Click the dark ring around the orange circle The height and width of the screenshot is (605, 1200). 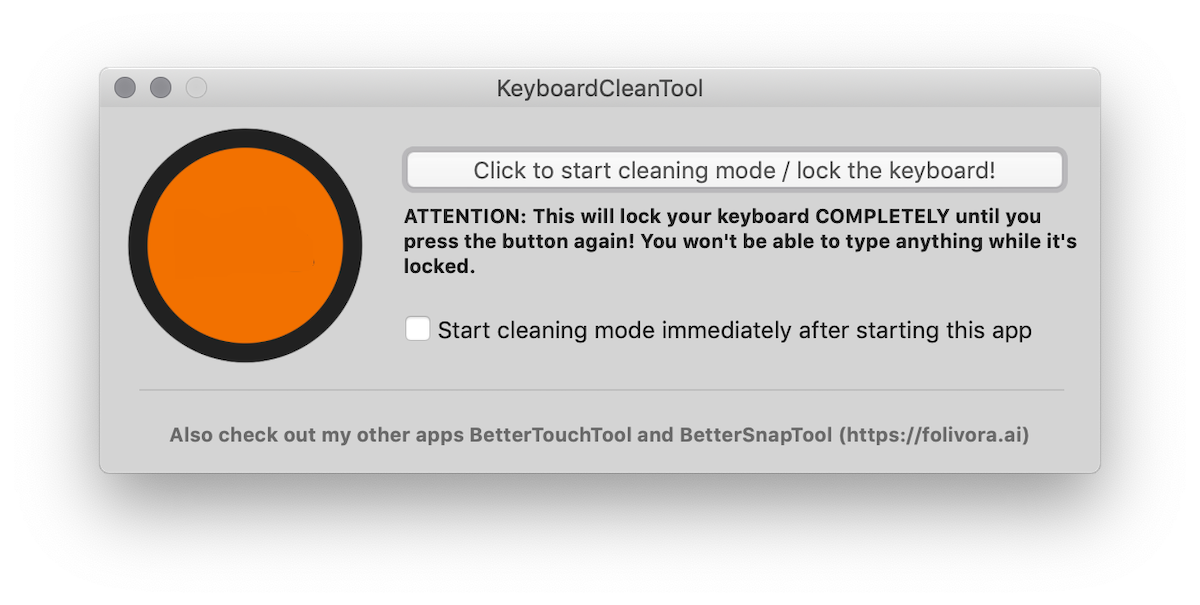pyautogui.click(x=245, y=138)
